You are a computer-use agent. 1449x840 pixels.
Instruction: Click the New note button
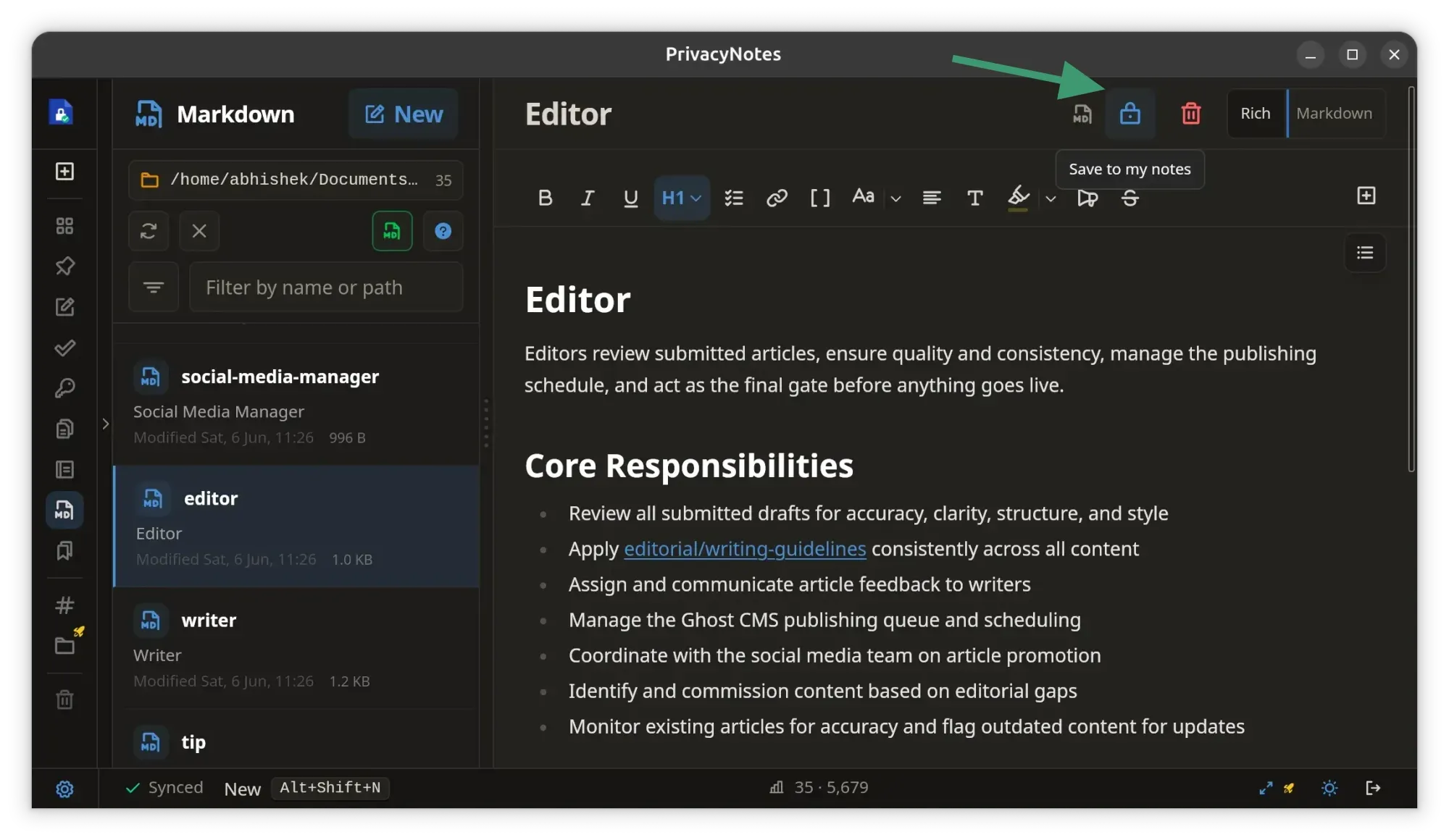[x=404, y=114]
